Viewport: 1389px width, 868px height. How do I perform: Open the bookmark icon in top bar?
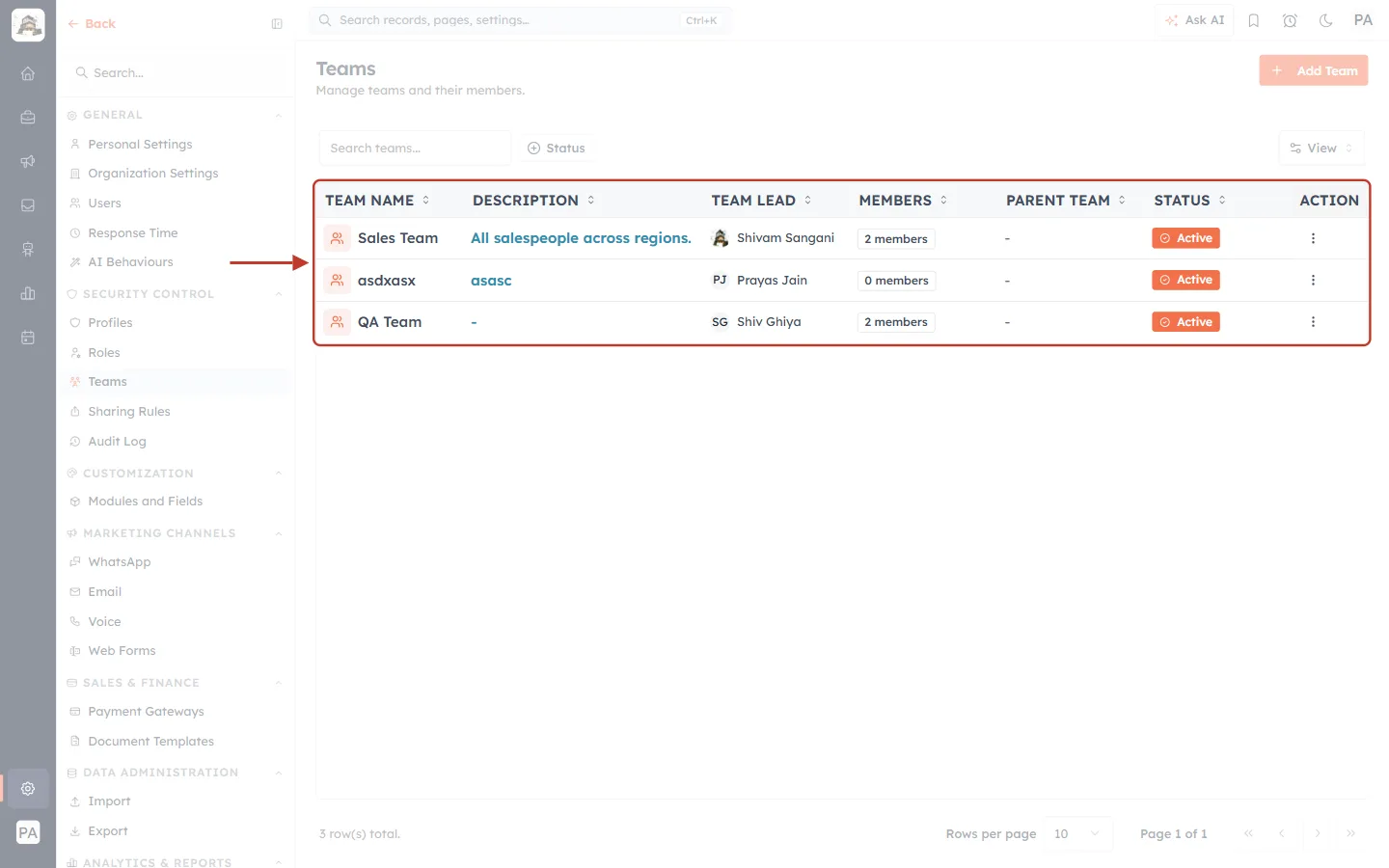(x=1254, y=20)
